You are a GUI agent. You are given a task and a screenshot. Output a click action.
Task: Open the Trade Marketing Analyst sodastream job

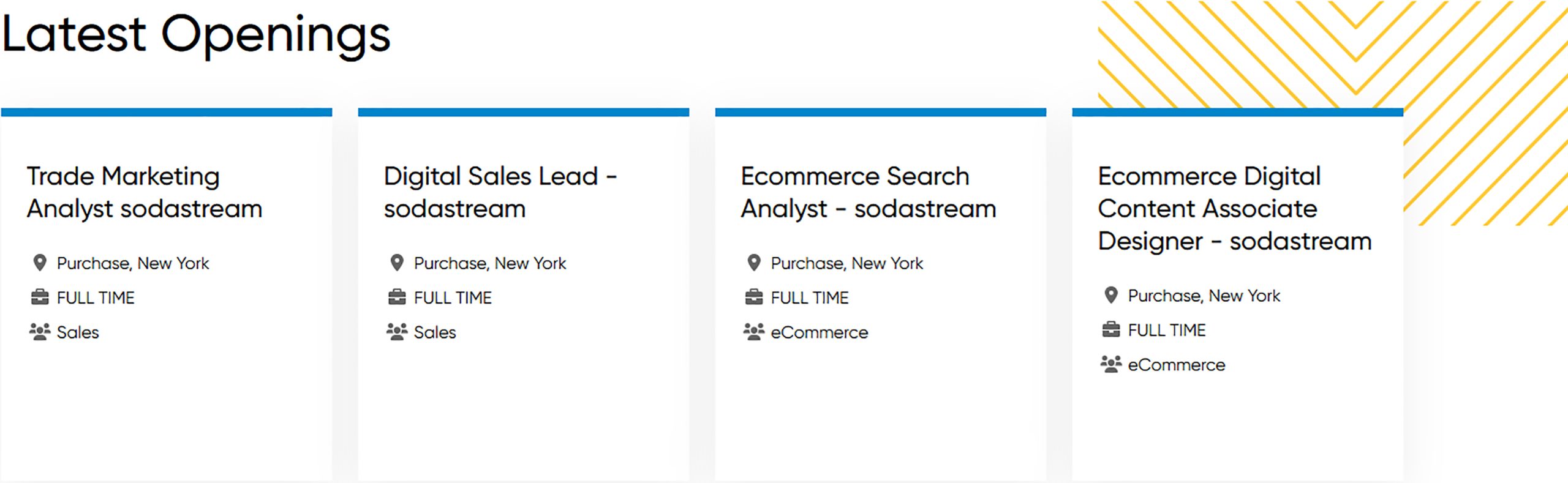pos(145,192)
